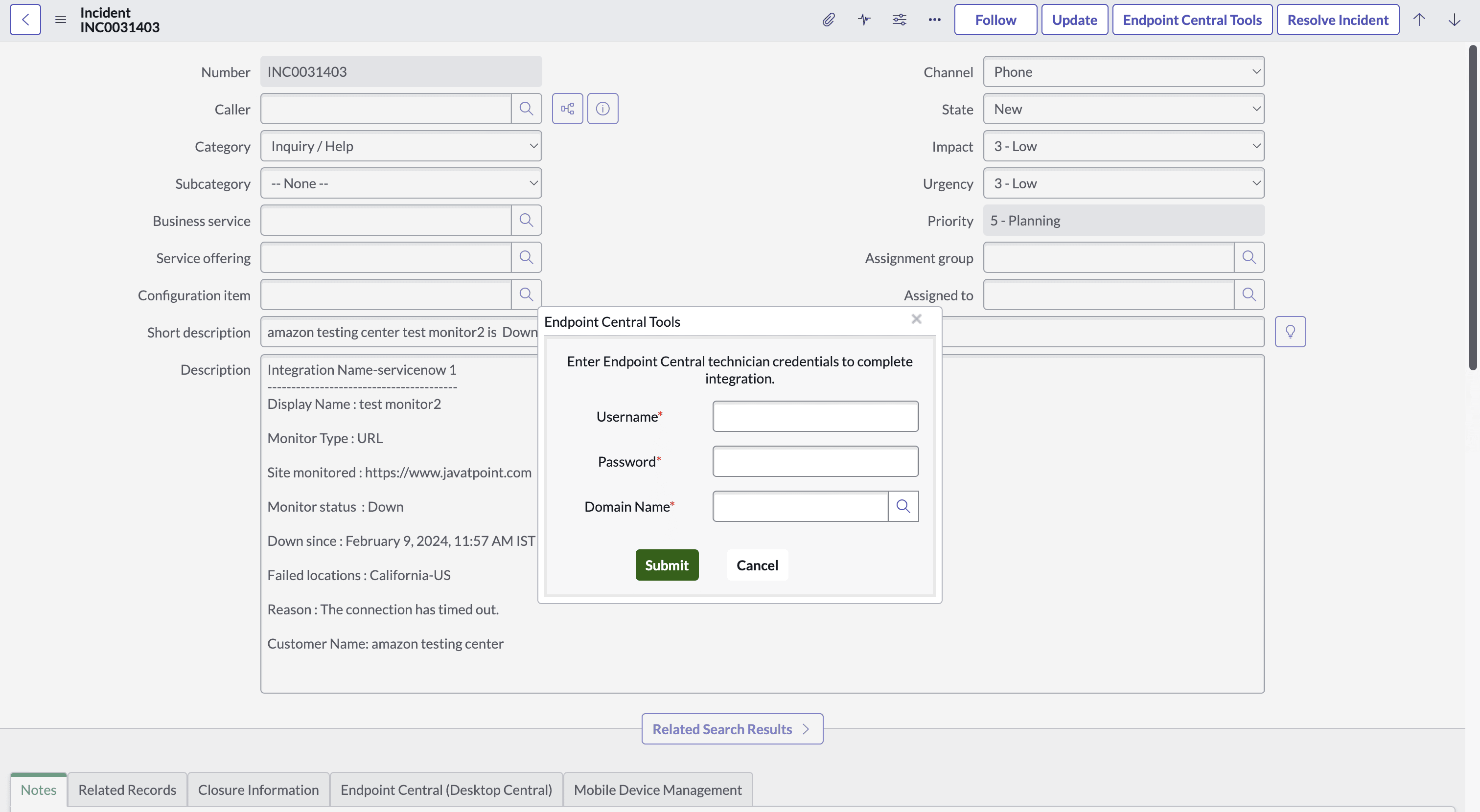Switch to the Closure Information tab
The height and width of the screenshot is (812, 1480).
[x=258, y=789]
